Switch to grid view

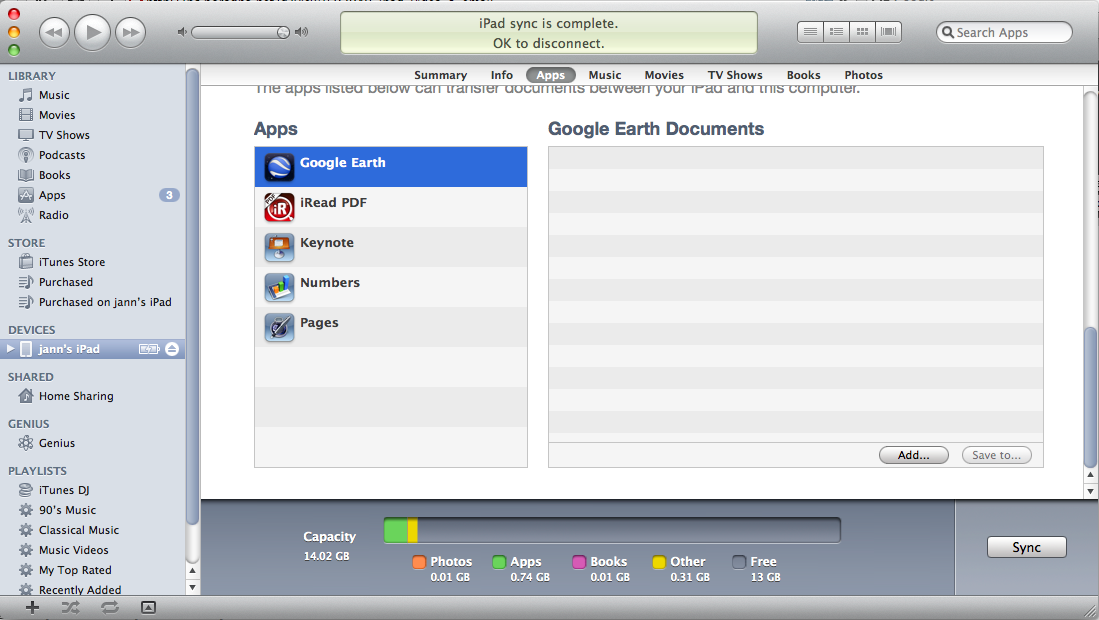click(863, 32)
